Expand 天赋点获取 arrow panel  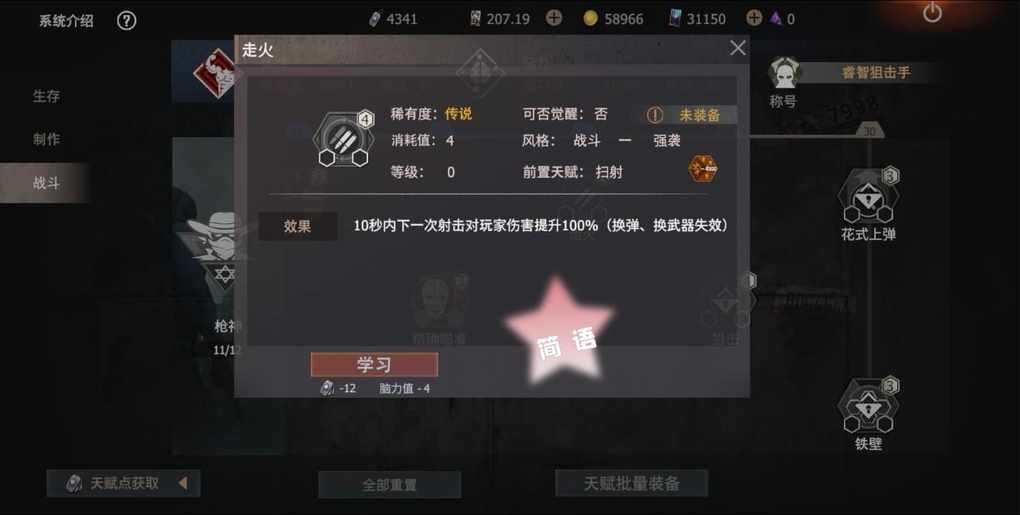tap(183, 483)
